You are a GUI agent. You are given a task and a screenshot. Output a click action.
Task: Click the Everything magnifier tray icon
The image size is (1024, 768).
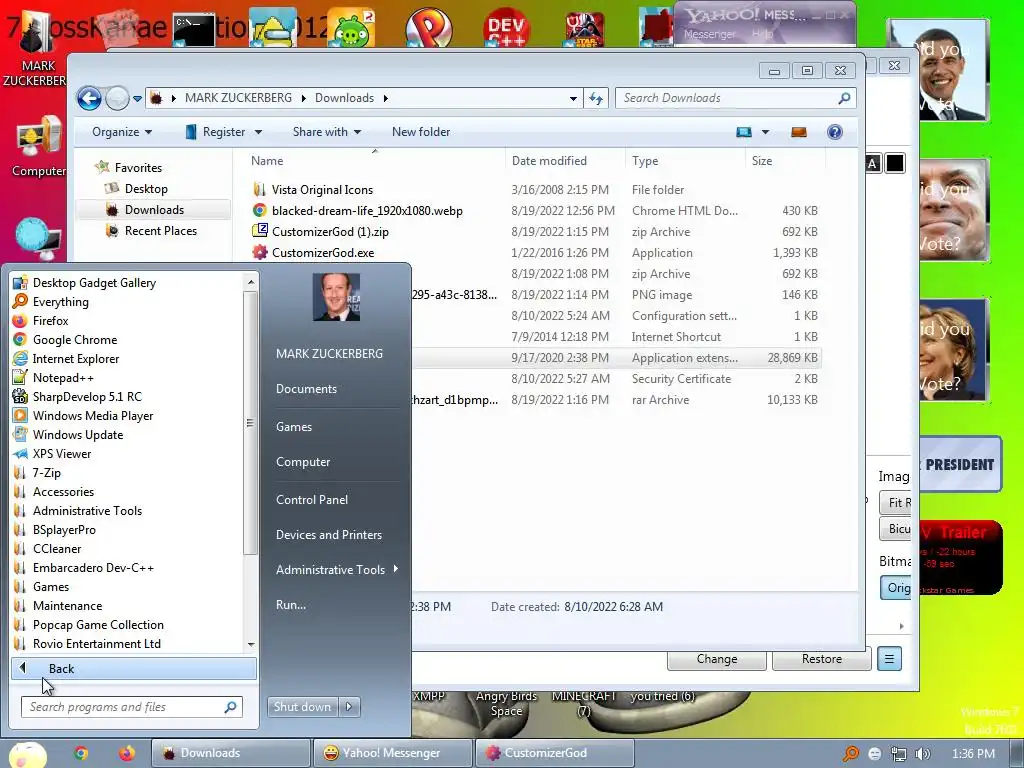[850, 754]
